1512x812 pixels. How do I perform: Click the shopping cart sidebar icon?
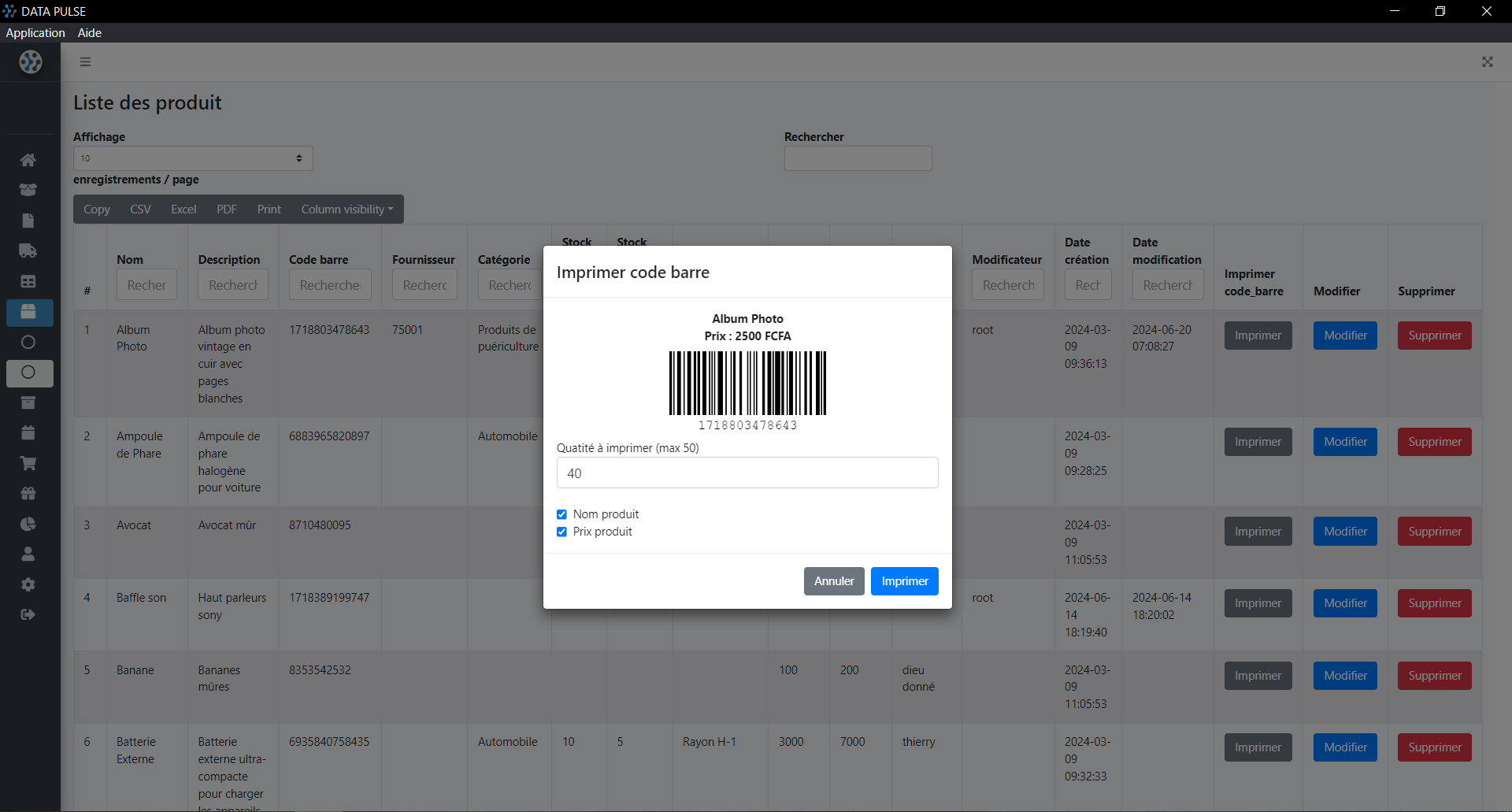pos(28,463)
